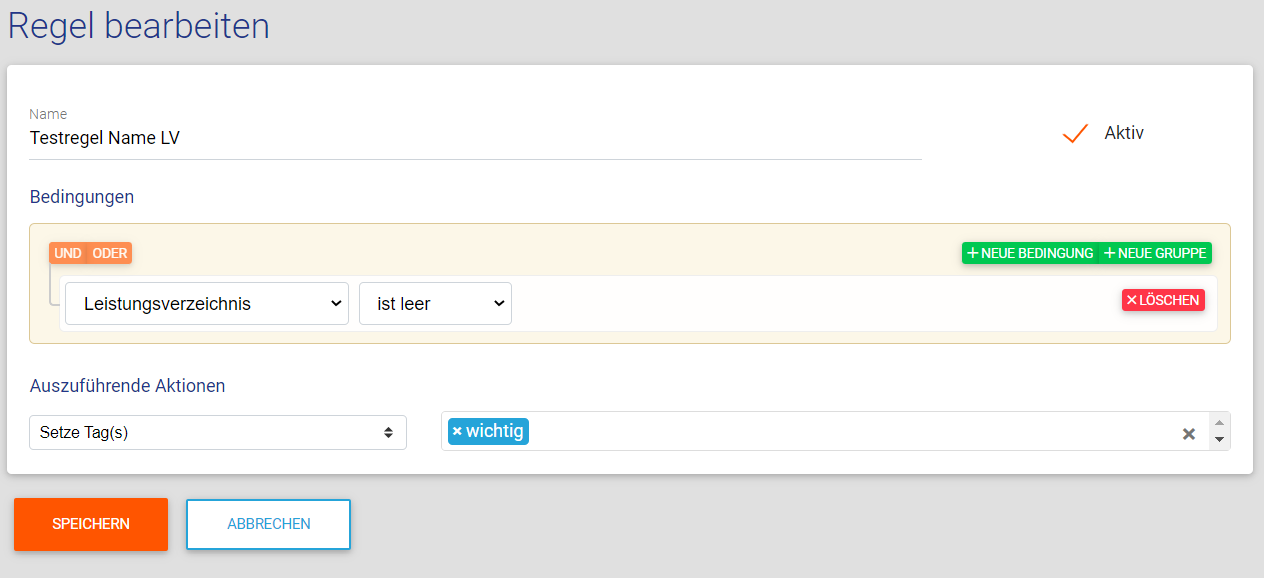The image size is (1264, 578).
Task: Toggle the orange Aktiv checkmark
Action: click(x=1075, y=134)
